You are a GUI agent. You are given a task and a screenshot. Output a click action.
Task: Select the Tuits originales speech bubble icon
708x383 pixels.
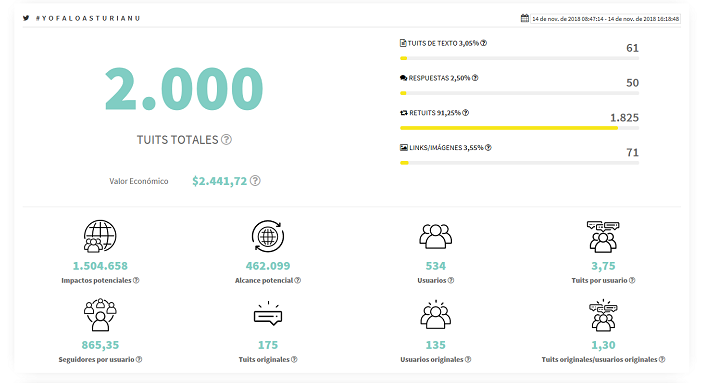click(268, 313)
